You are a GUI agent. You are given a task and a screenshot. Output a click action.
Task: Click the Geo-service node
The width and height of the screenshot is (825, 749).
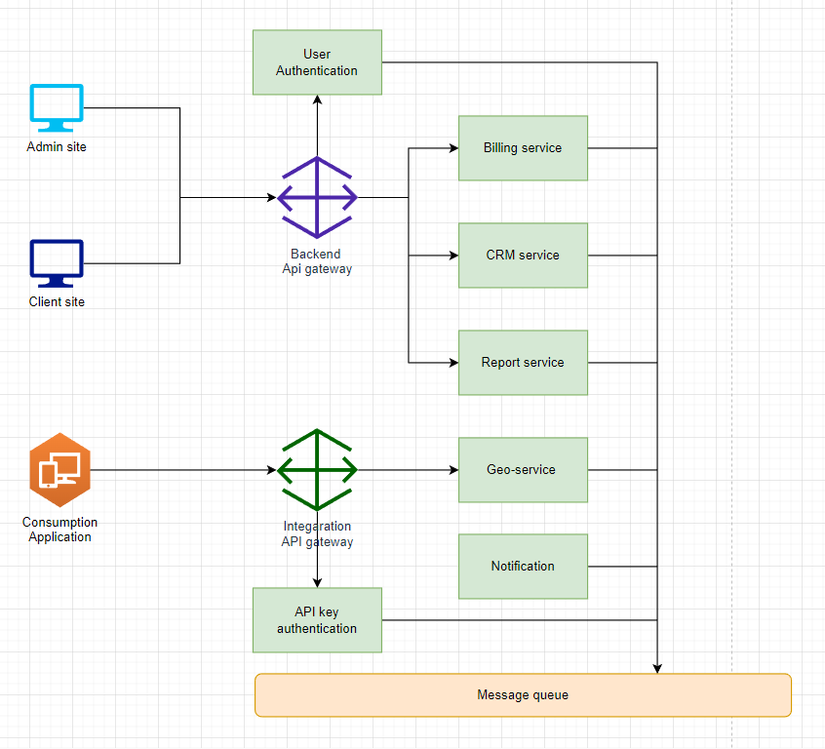click(x=522, y=469)
